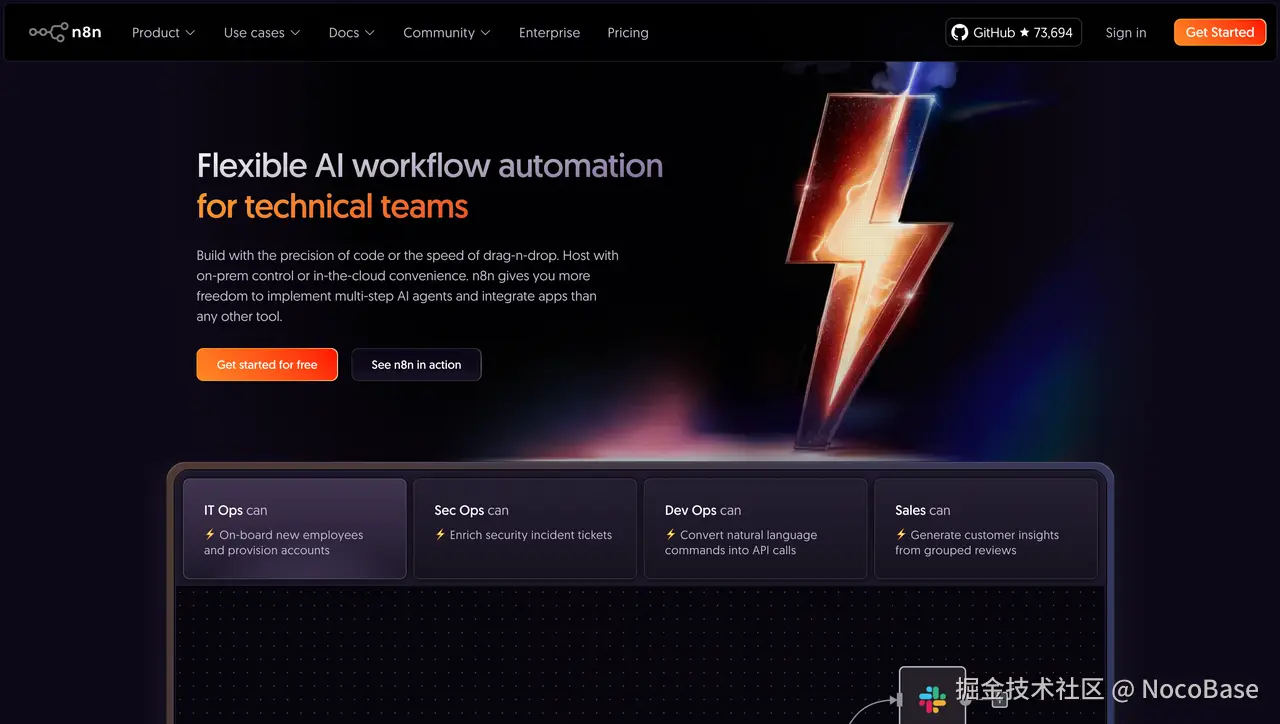
Task: Select the Sales tab card
Action: click(x=986, y=528)
